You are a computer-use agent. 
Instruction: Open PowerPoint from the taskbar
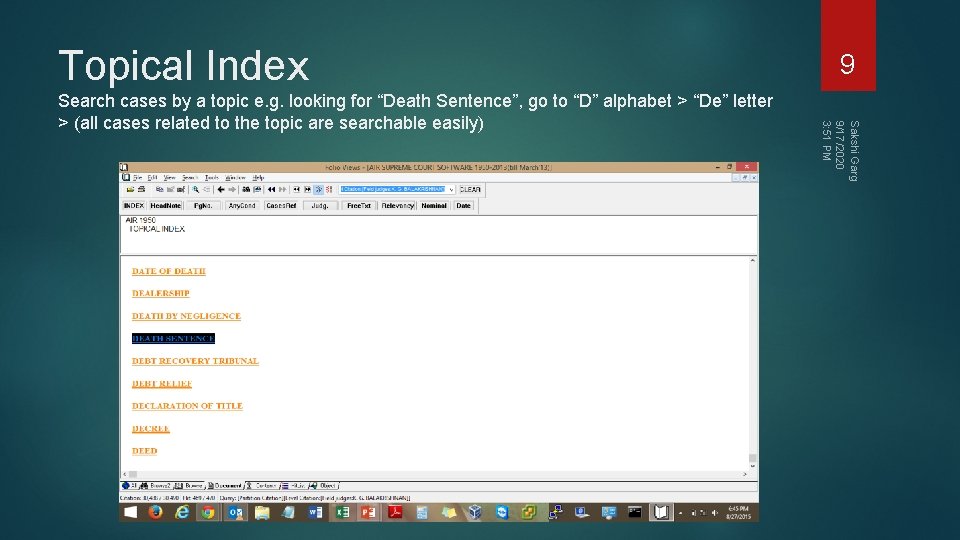pos(369,512)
